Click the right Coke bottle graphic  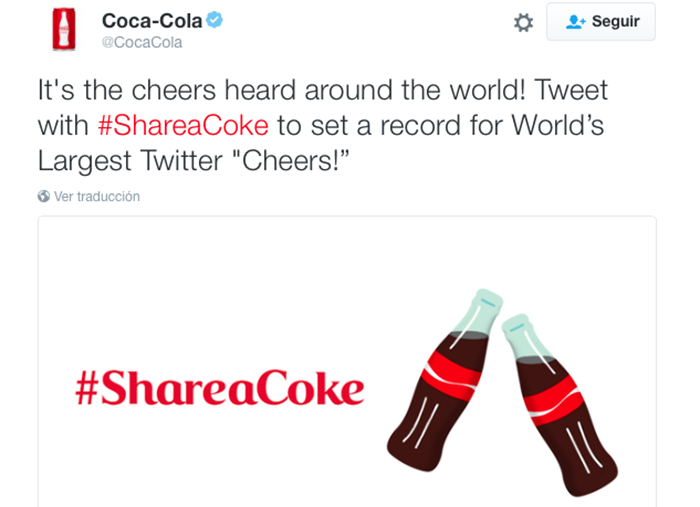point(560,405)
